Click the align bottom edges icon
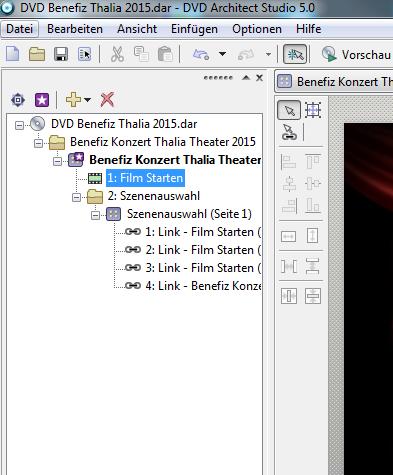The image size is (393, 475). [313, 205]
